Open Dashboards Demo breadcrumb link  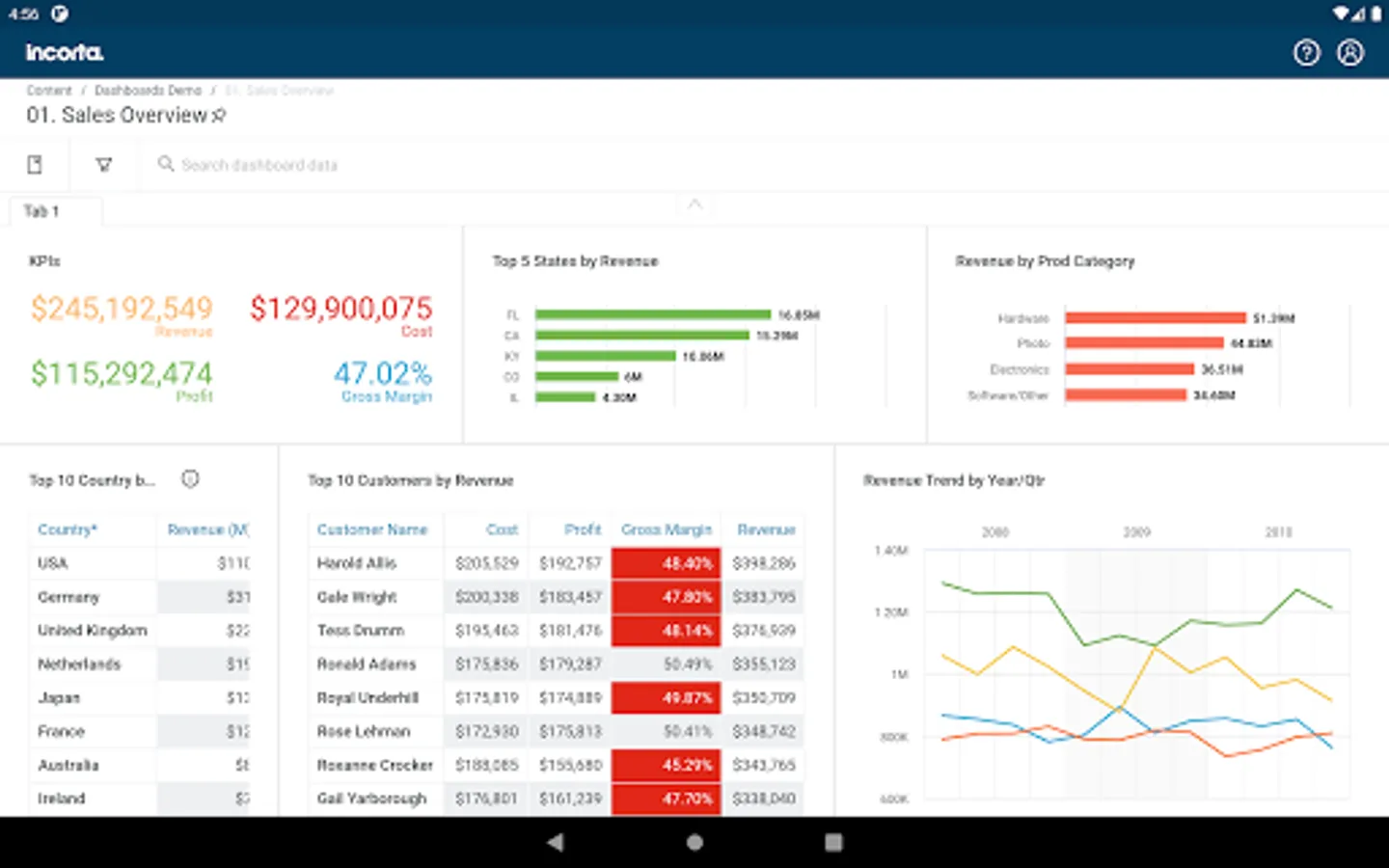[x=148, y=90]
